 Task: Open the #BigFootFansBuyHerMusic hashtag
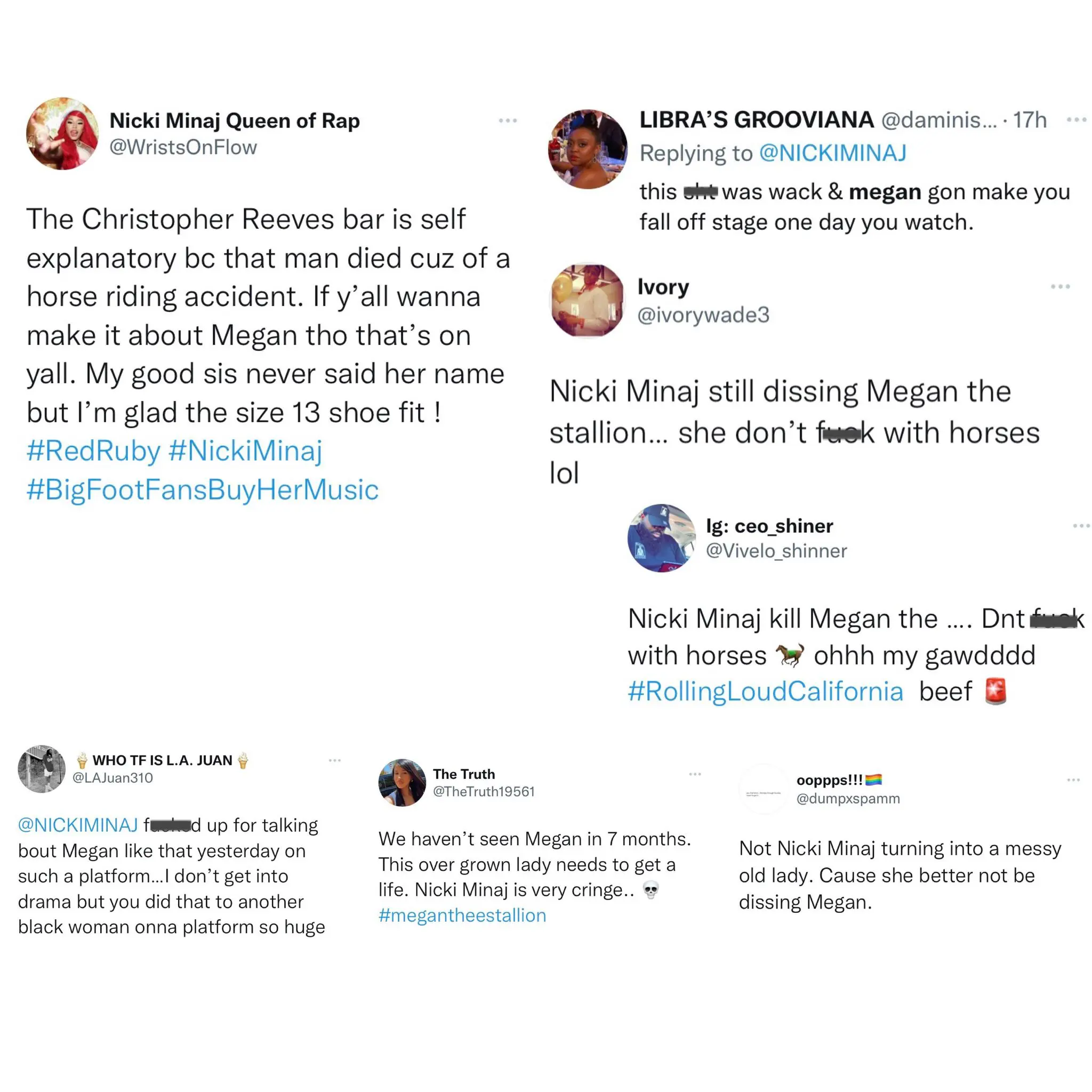click(202, 489)
